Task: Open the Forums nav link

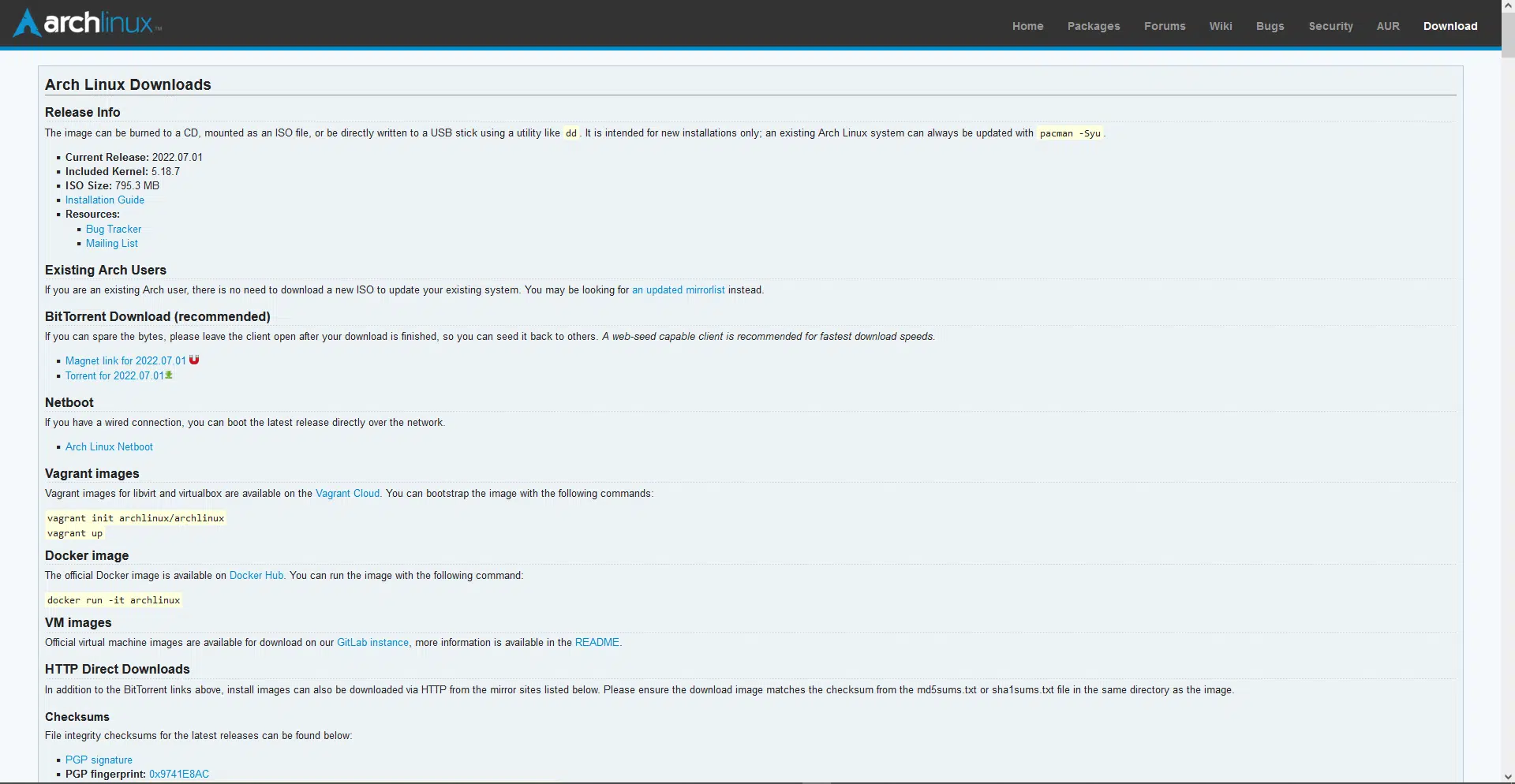Action: [x=1165, y=26]
